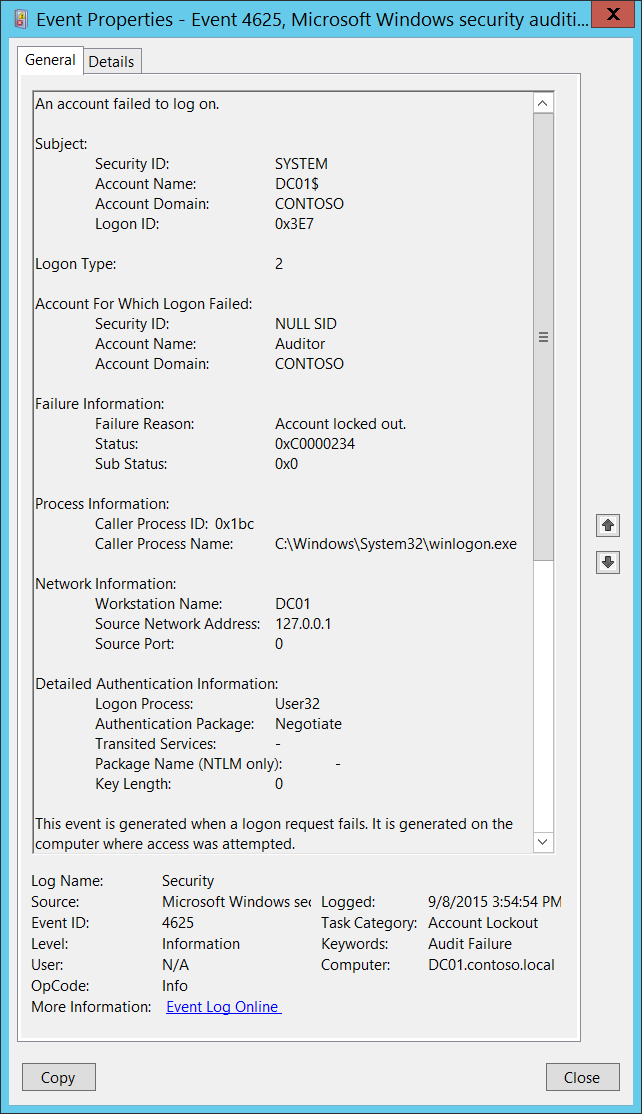Open the Event Log Online link
The height and width of the screenshot is (1114, 642).
(x=223, y=1007)
